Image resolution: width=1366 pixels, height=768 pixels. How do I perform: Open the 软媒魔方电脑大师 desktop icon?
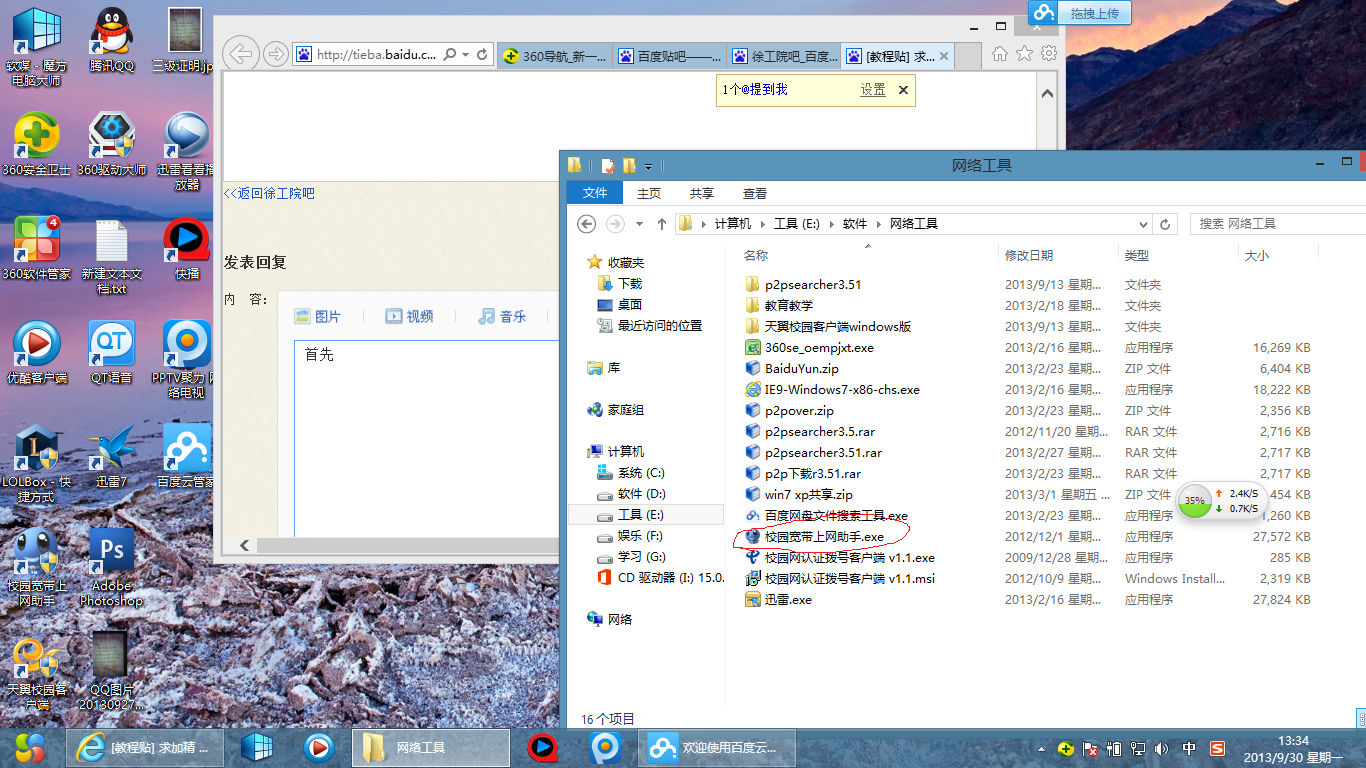[36, 47]
